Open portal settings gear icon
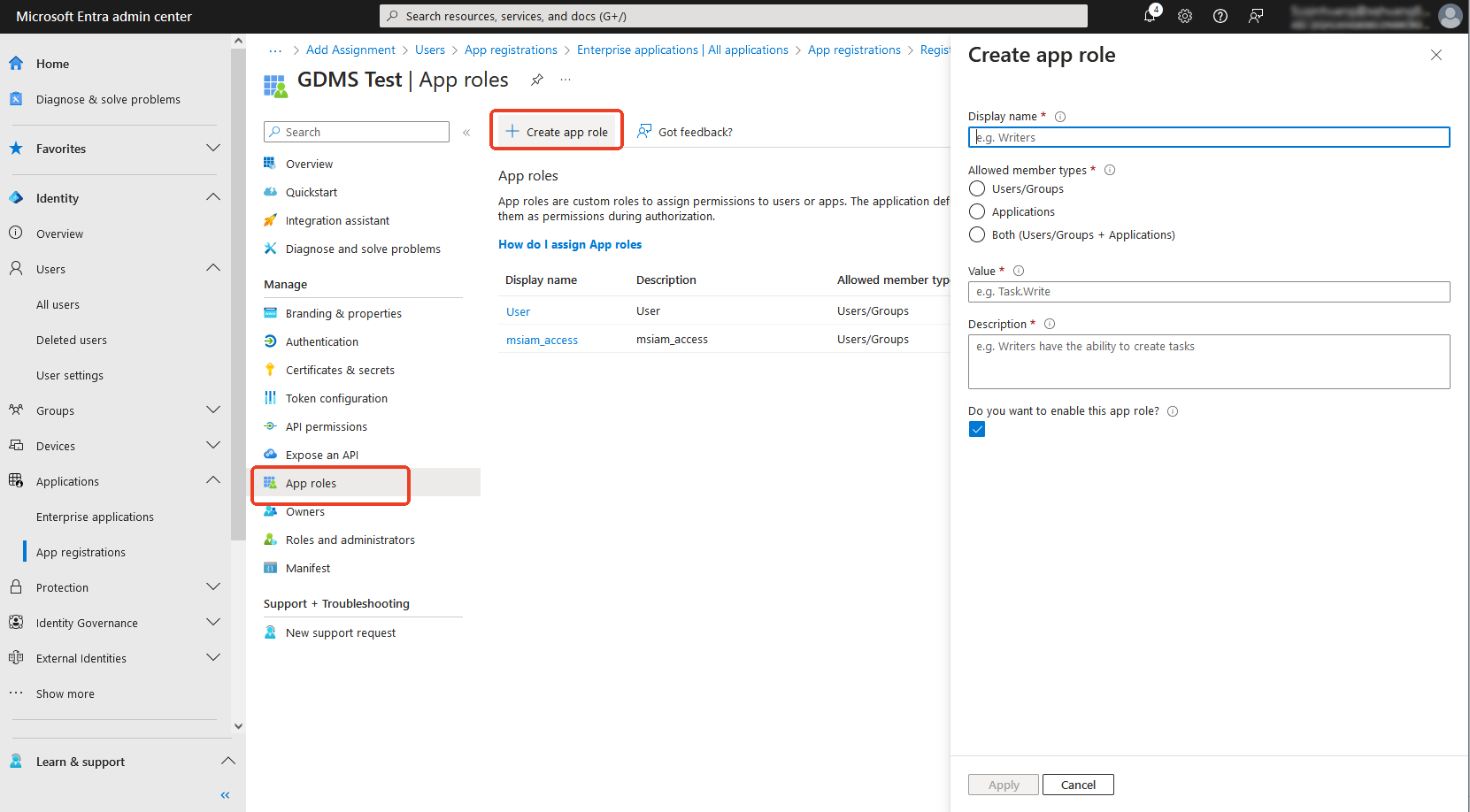 tap(1185, 16)
